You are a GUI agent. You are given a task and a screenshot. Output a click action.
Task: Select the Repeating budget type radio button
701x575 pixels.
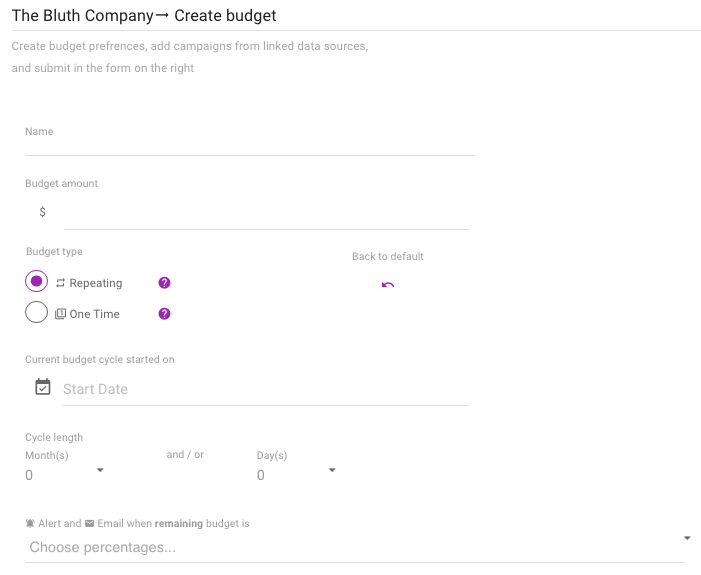coord(37,282)
